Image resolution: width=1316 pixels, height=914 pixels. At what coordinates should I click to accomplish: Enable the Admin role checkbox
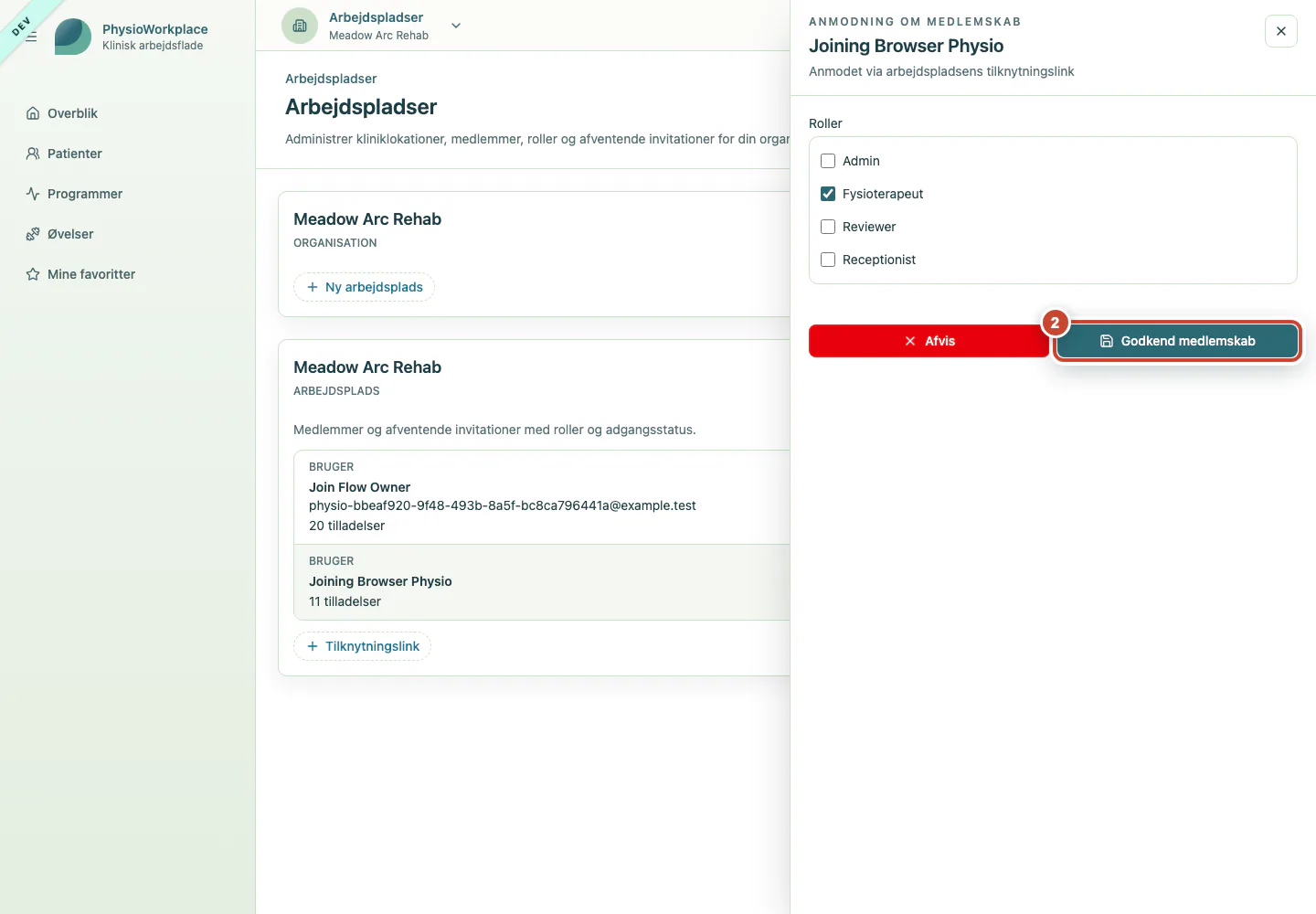(x=828, y=161)
